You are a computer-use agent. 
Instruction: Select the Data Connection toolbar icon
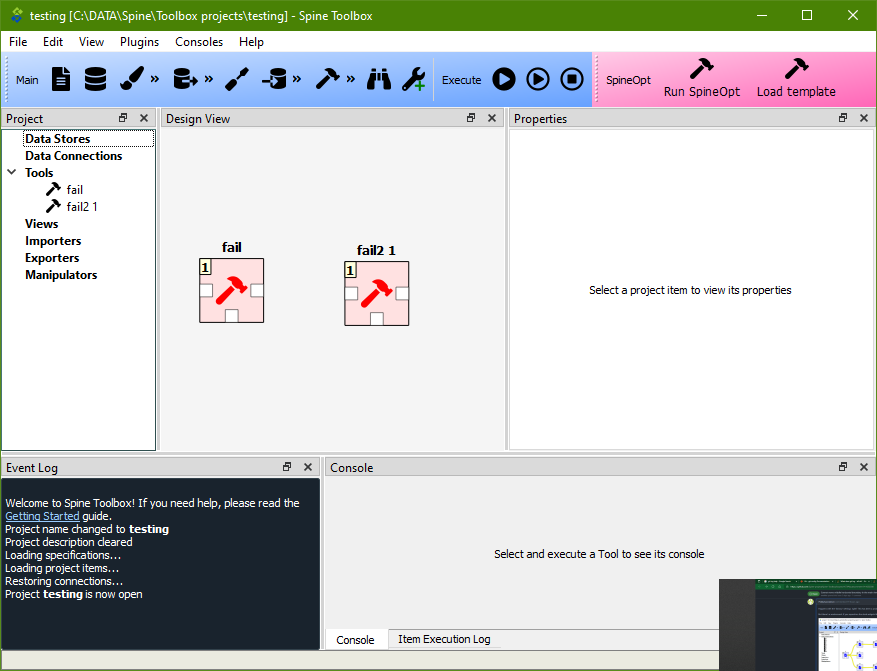pyautogui.click(x=60, y=79)
